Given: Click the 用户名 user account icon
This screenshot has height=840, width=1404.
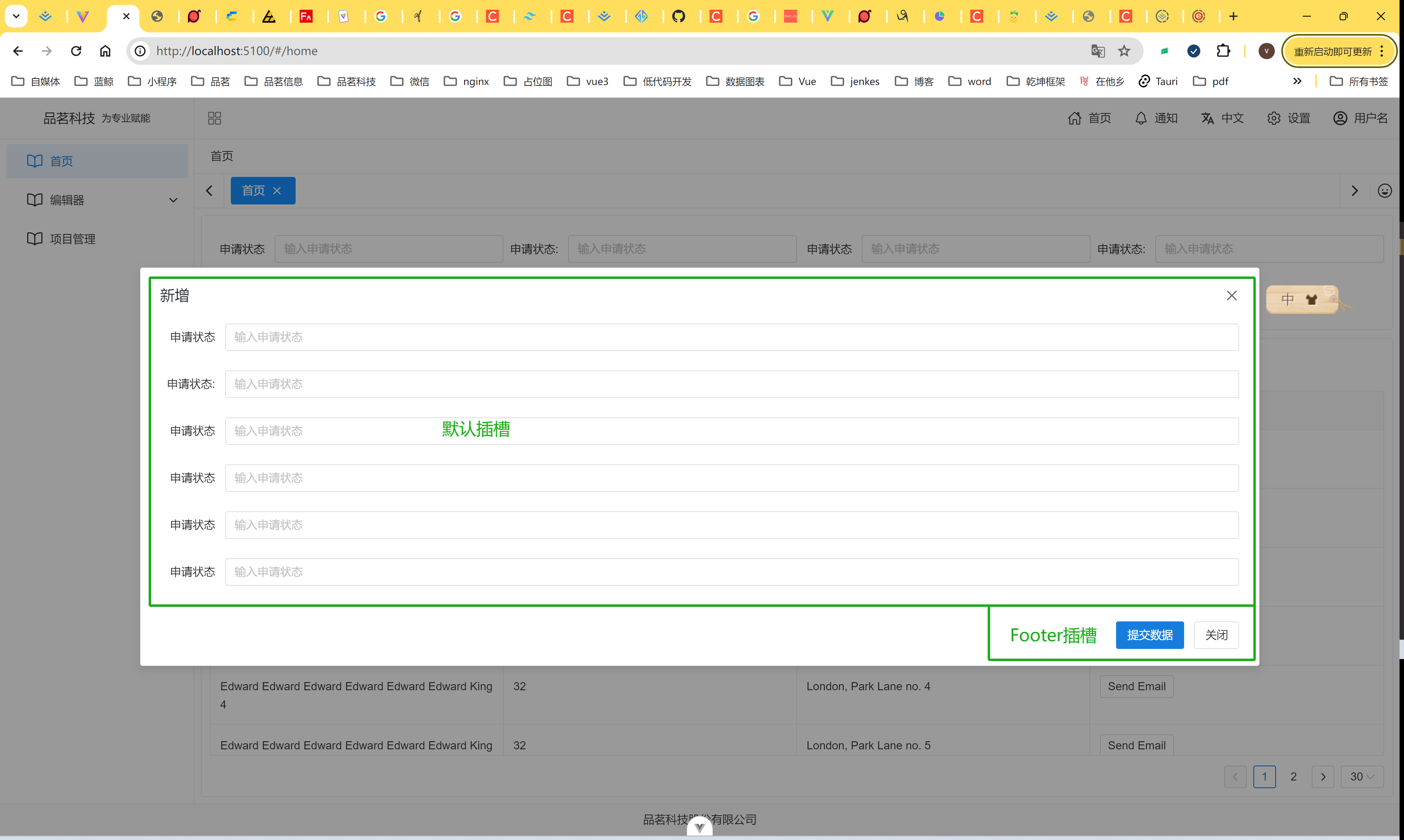Looking at the screenshot, I should 1338,117.
